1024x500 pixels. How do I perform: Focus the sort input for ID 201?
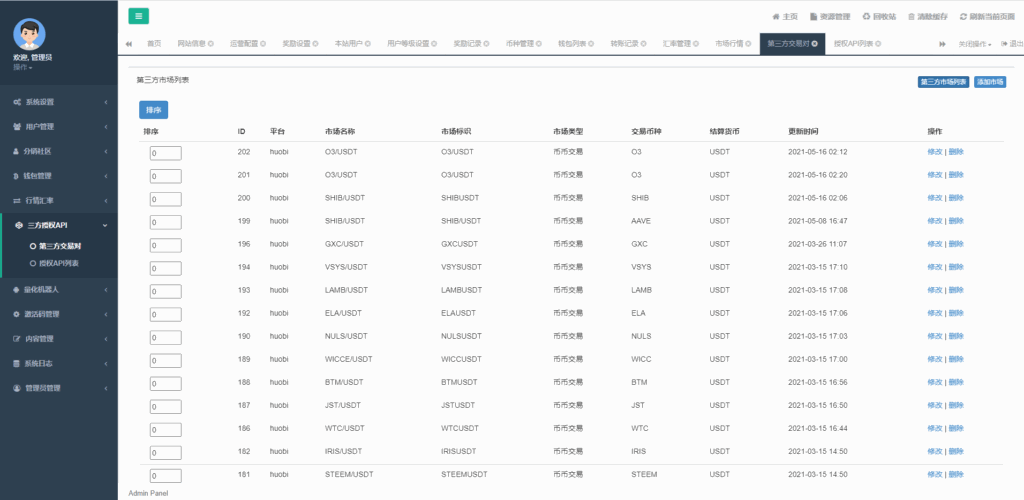(166, 176)
